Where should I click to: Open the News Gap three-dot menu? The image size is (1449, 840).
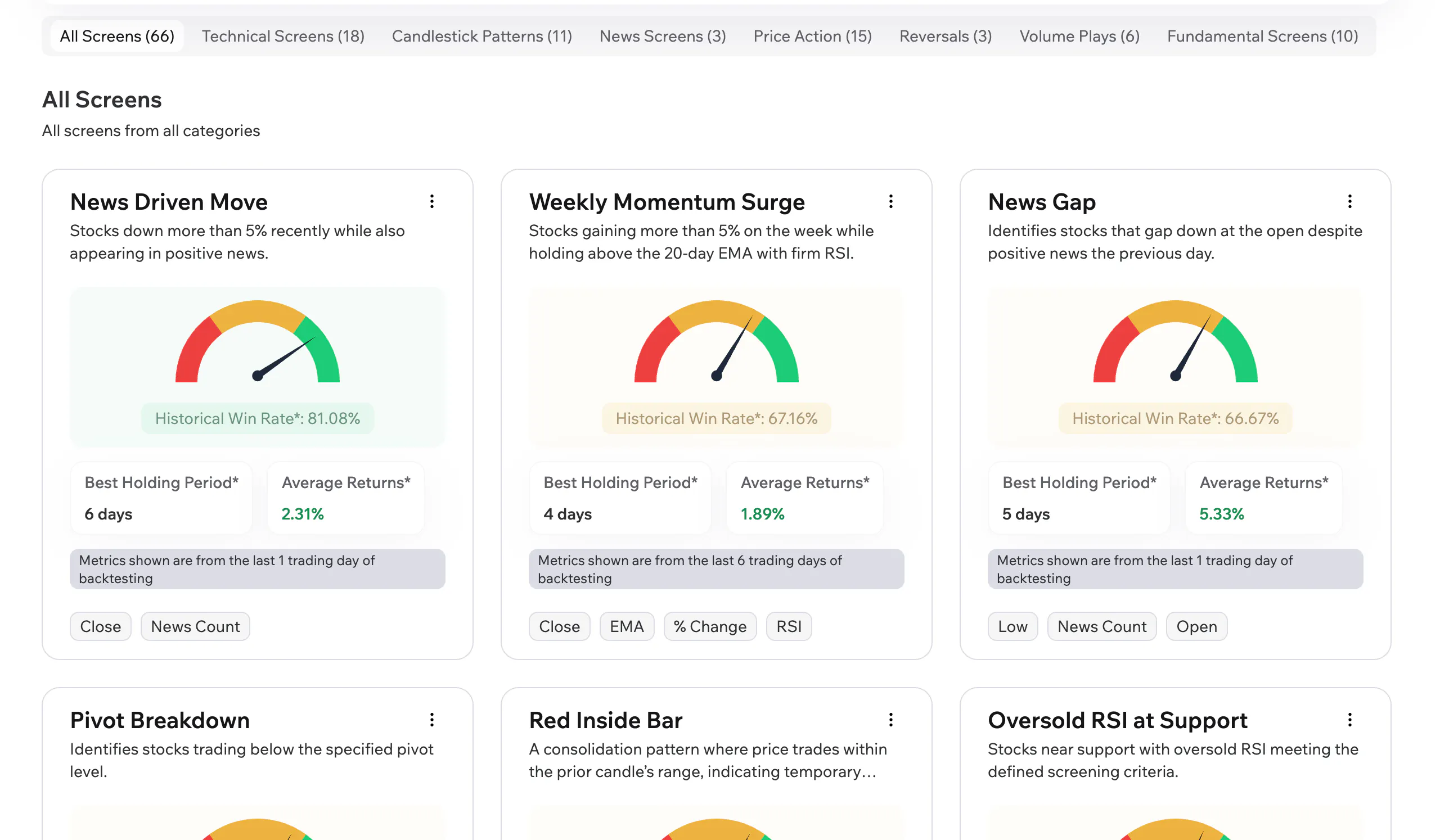click(x=1349, y=201)
